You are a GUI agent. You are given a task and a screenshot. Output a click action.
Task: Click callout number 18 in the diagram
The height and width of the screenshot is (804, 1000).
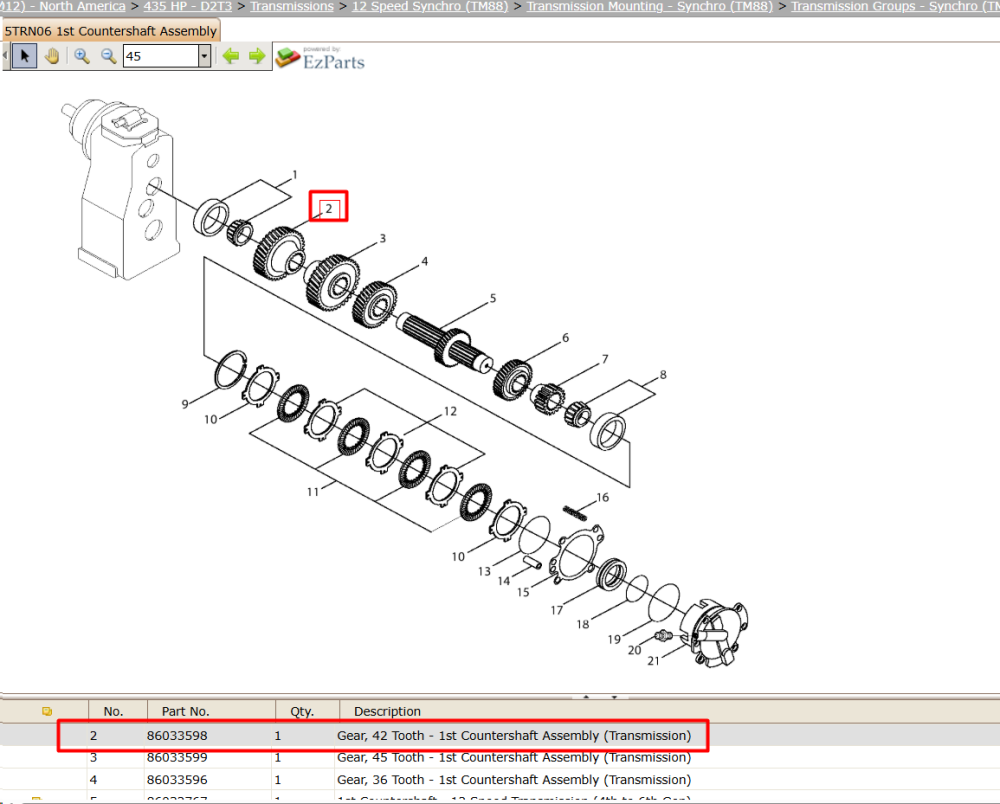583,624
